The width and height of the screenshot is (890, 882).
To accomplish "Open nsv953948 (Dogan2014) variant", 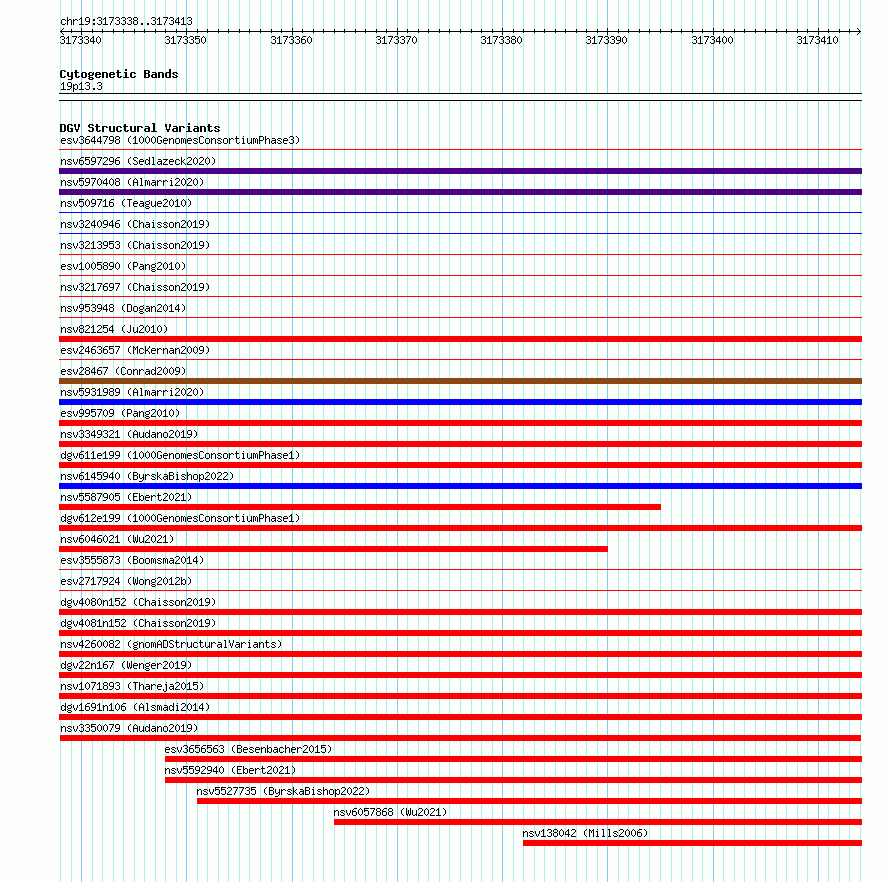I will (x=123, y=308).
